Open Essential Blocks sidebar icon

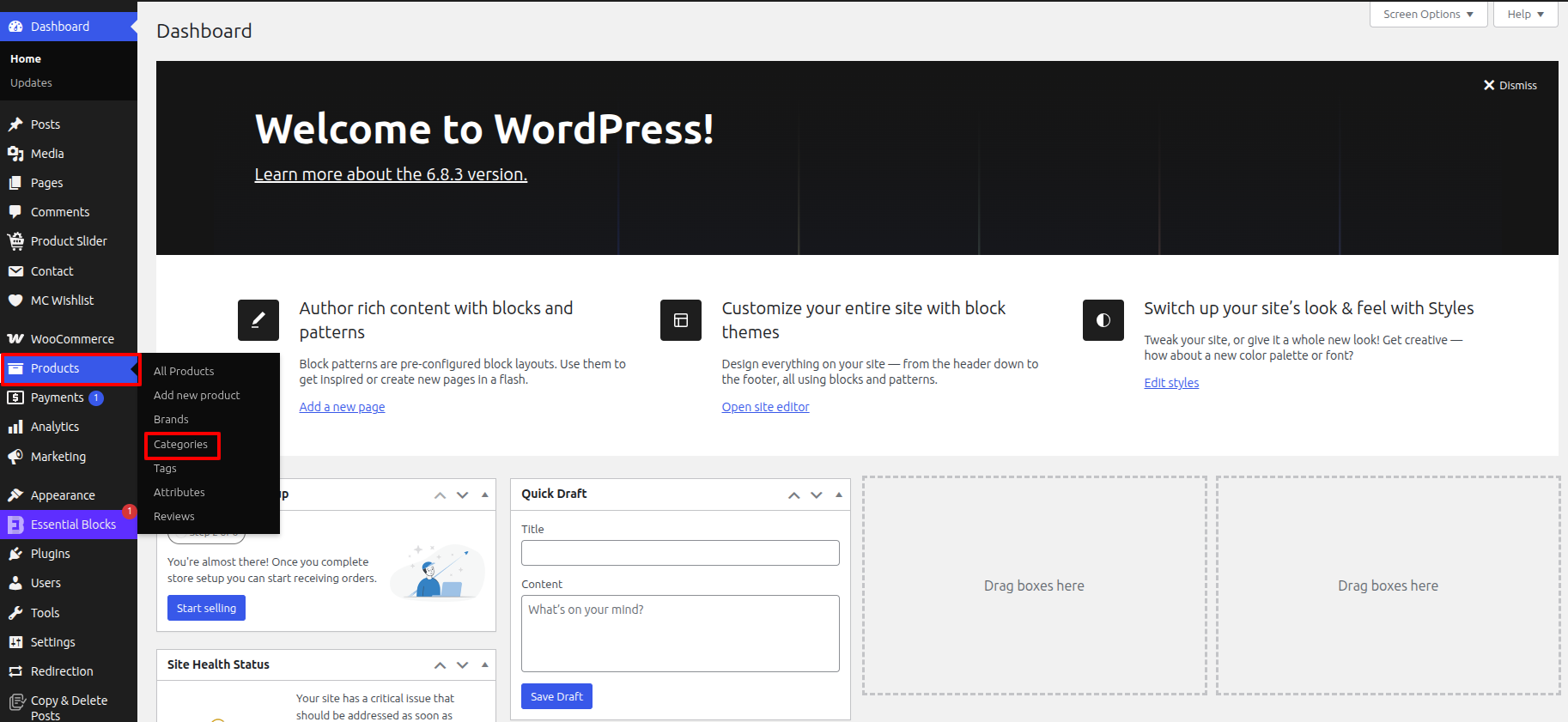pyautogui.click(x=15, y=525)
